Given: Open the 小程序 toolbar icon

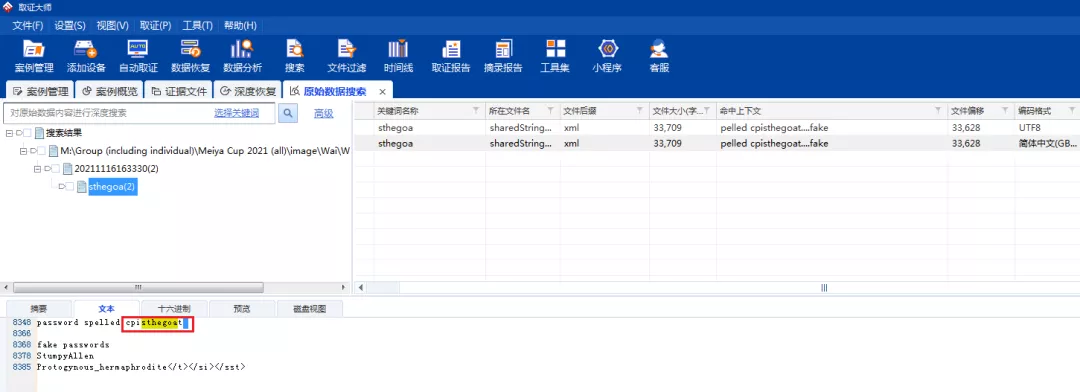Looking at the screenshot, I should [608, 56].
